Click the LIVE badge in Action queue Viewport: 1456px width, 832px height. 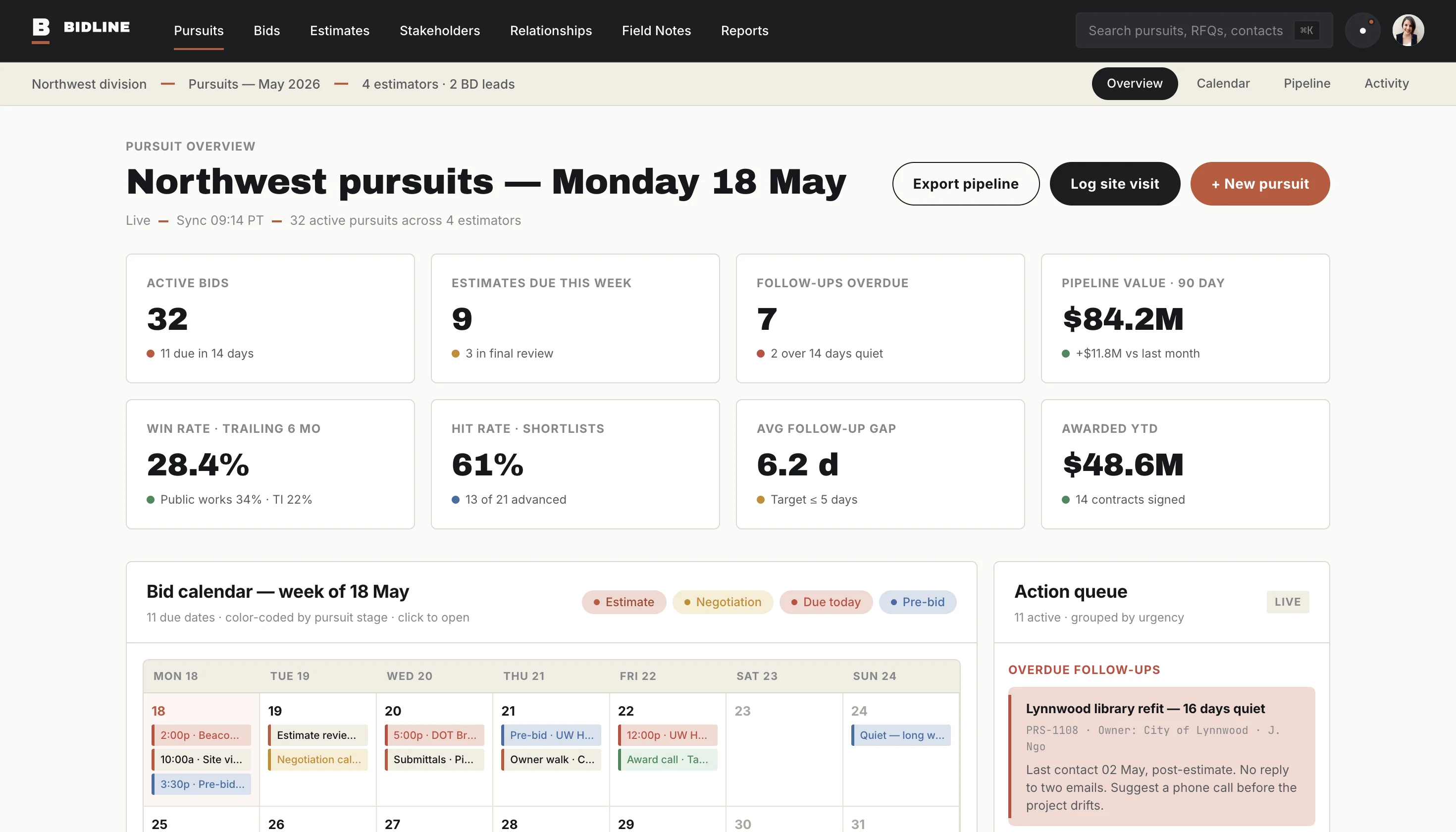click(x=1288, y=602)
